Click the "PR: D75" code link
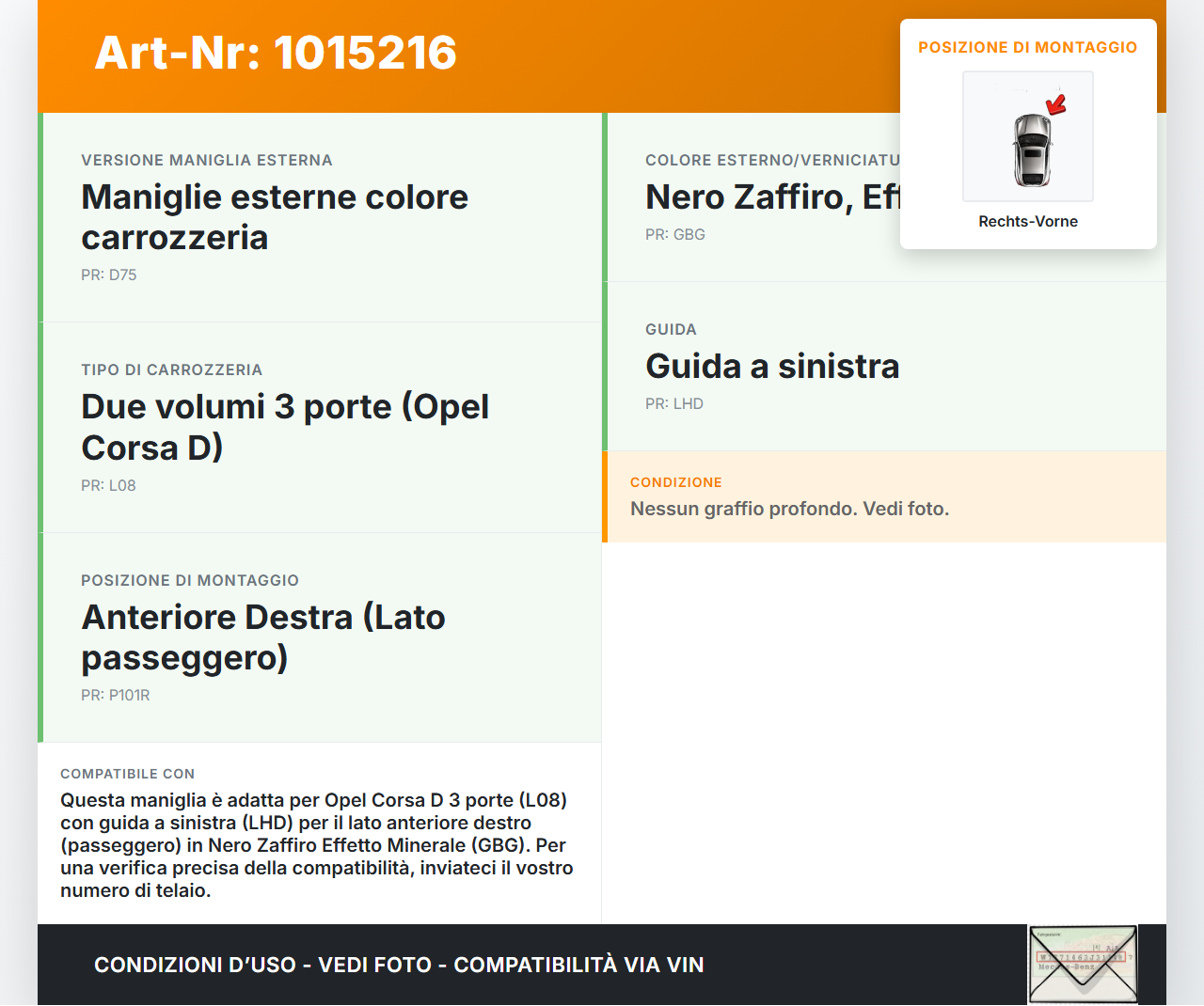The height and width of the screenshot is (1006, 1204). coord(108,275)
